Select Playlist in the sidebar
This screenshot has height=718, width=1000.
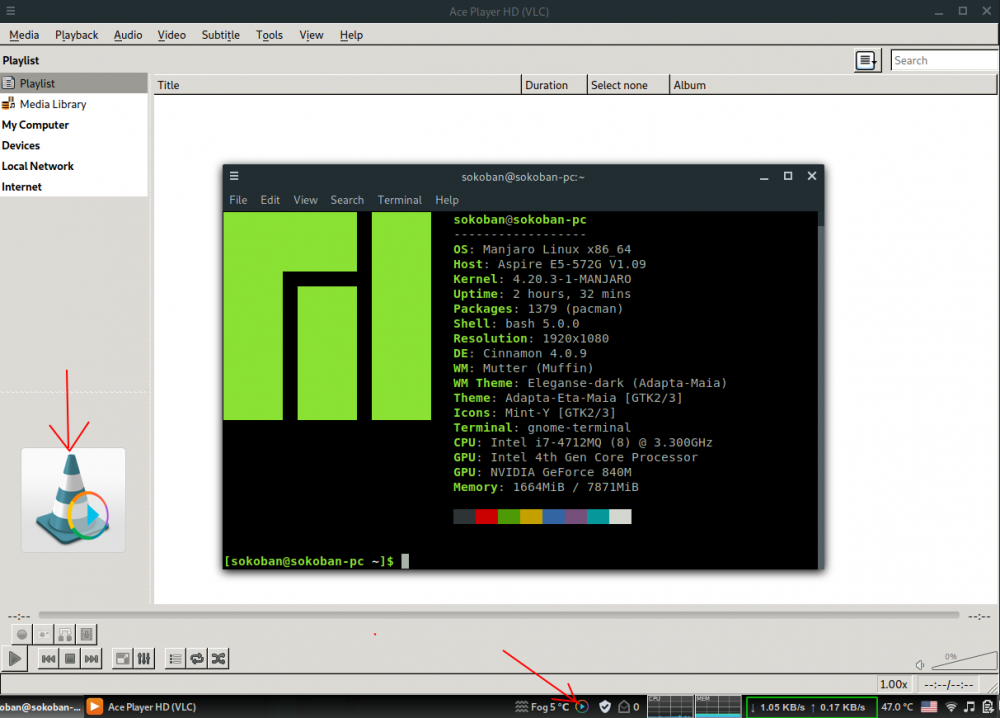click(x=74, y=83)
